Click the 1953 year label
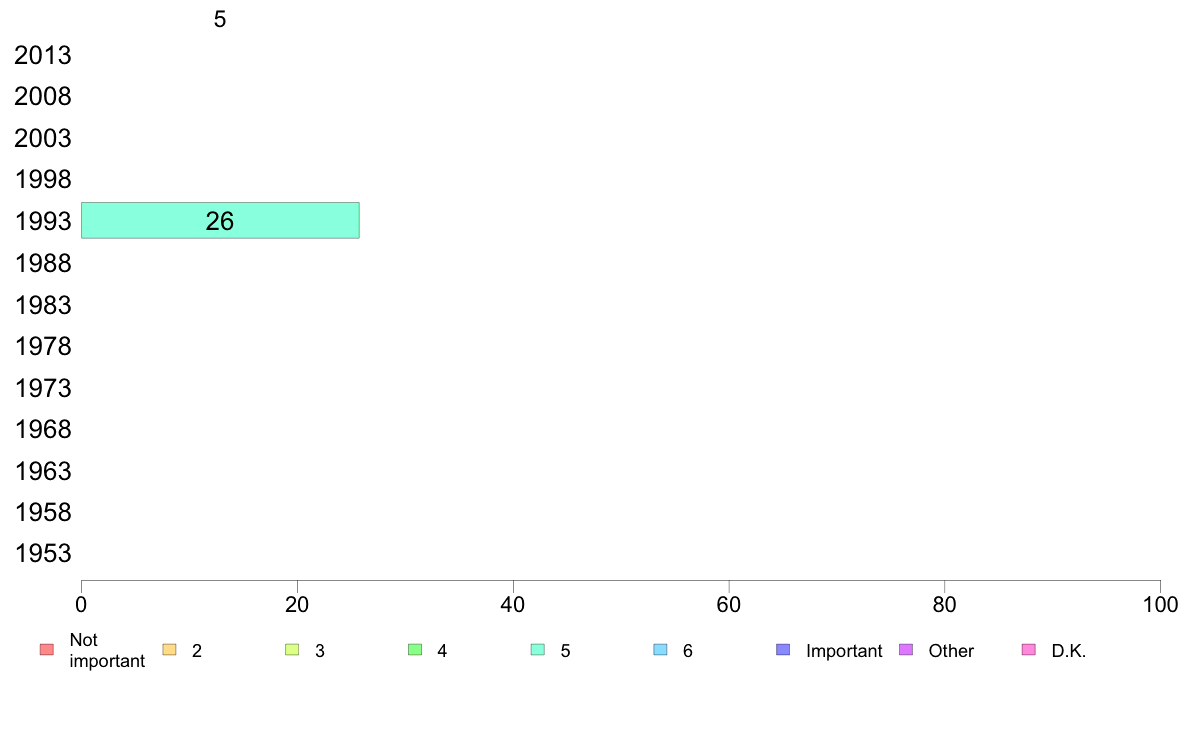The width and height of the screenshot is (1188, 736). pos(43,554)
